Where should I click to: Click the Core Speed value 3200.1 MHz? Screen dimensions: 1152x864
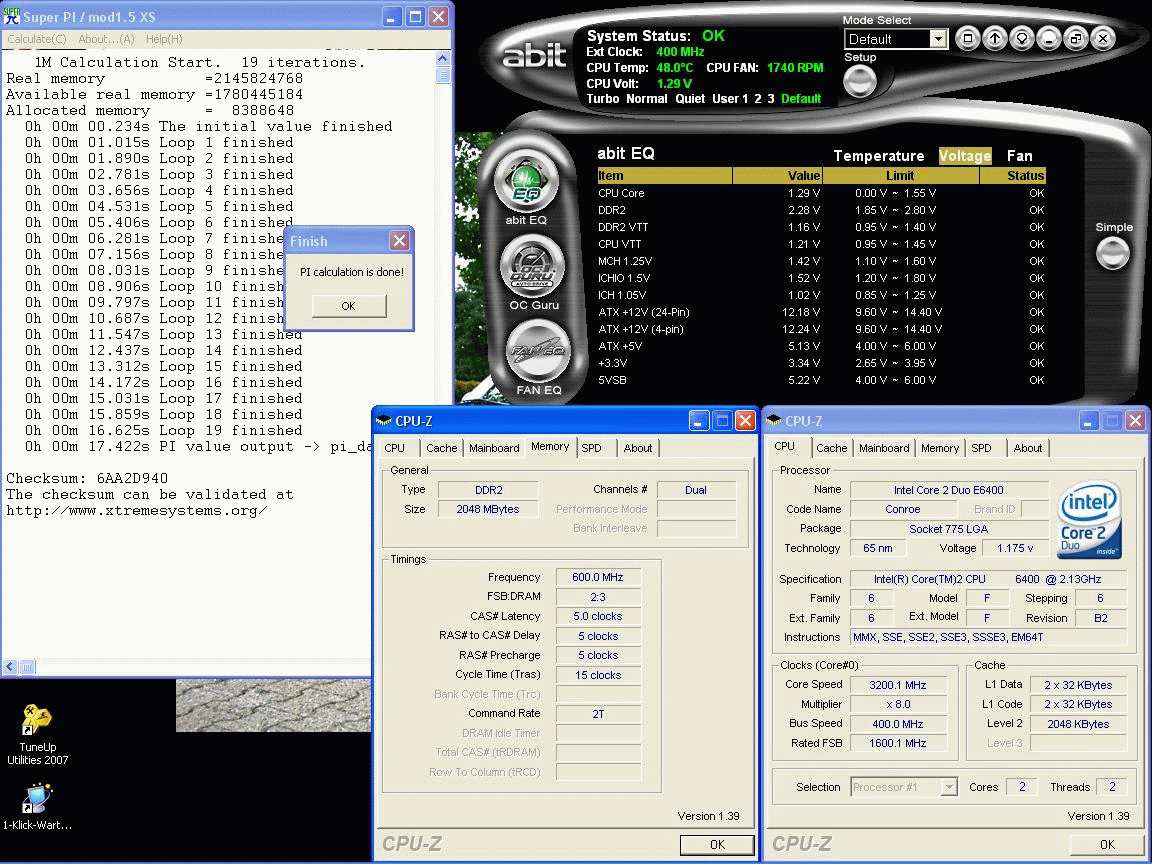pos(897,685)
